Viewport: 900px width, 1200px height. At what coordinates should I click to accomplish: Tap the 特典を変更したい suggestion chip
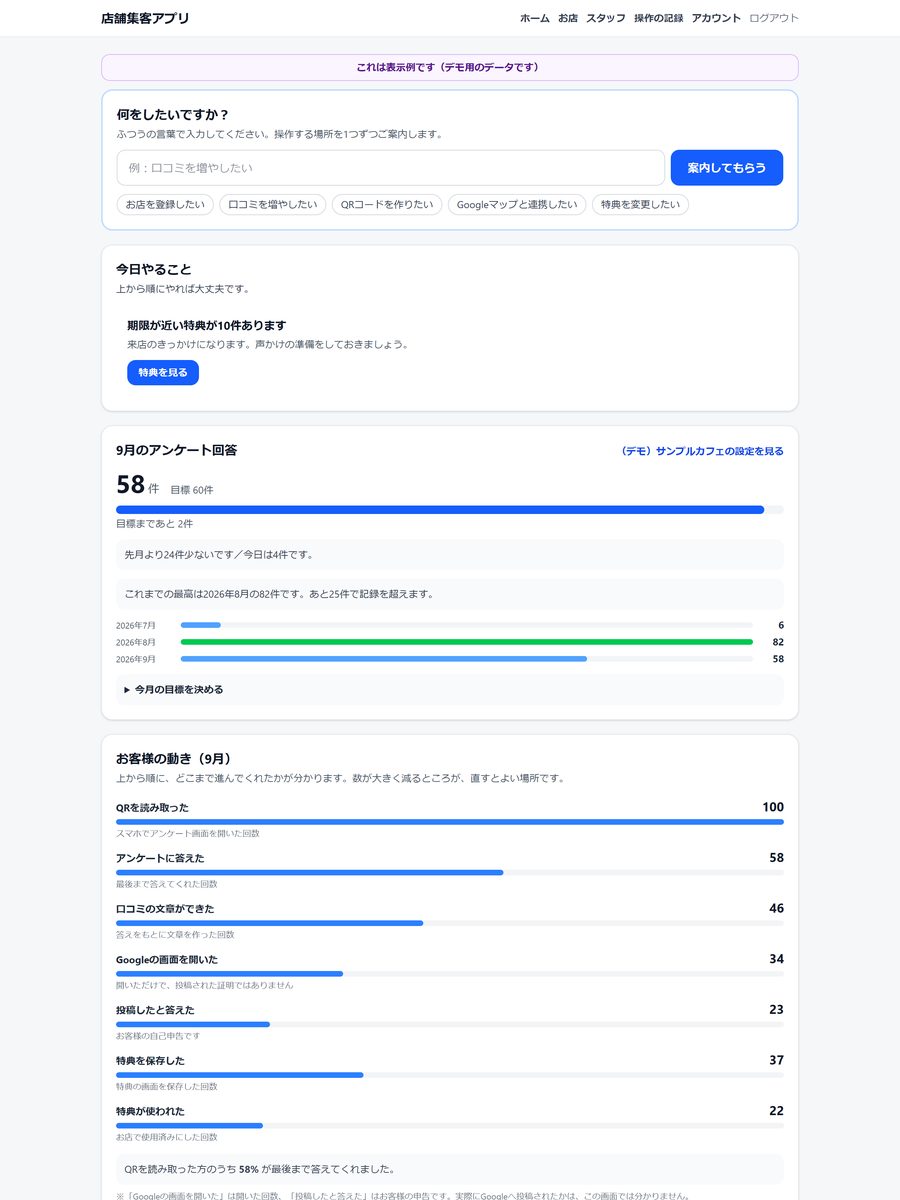[640, 205]
